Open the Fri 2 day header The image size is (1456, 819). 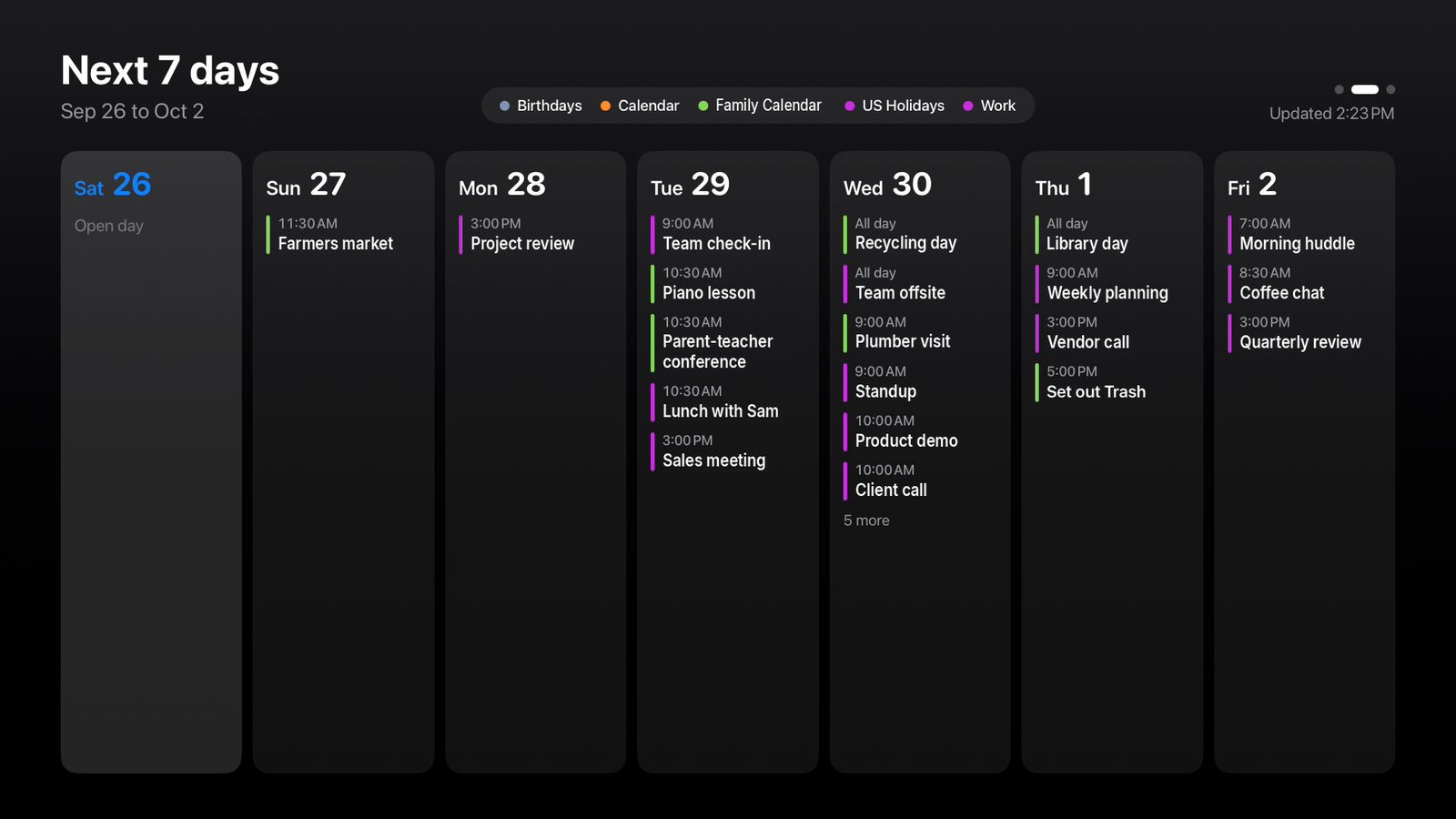coord(1252,185)
